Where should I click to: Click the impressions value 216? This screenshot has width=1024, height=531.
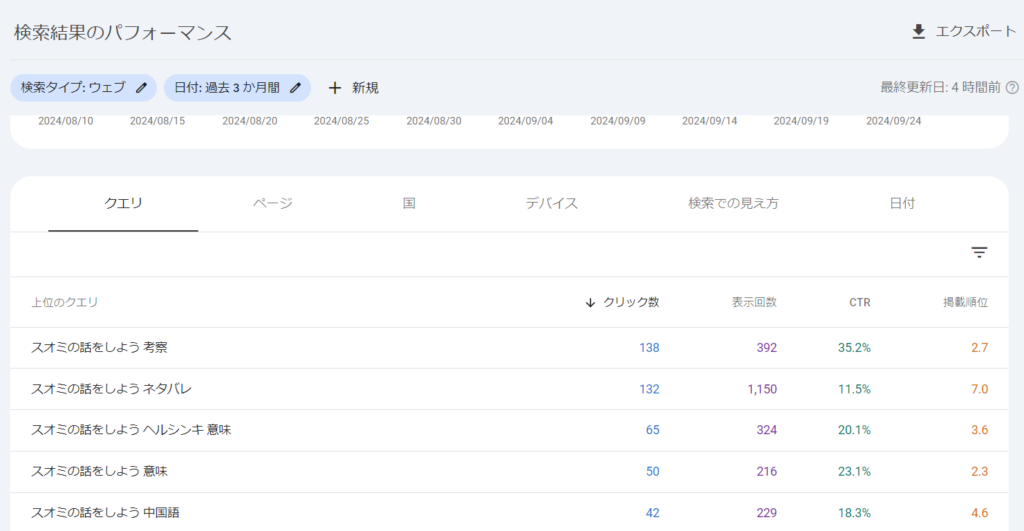(x=767, y=472)
